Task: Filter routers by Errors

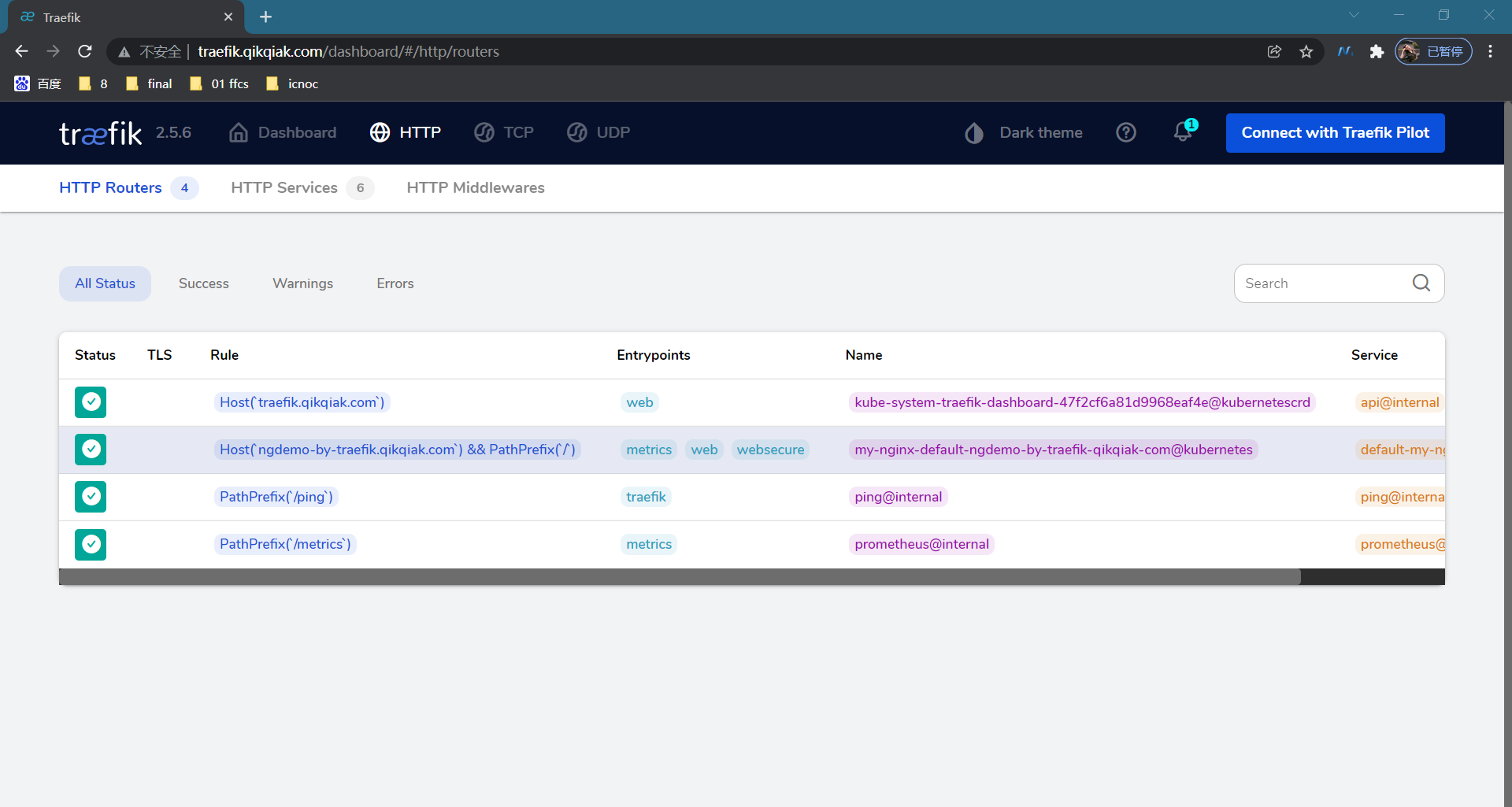Action: 395,283
